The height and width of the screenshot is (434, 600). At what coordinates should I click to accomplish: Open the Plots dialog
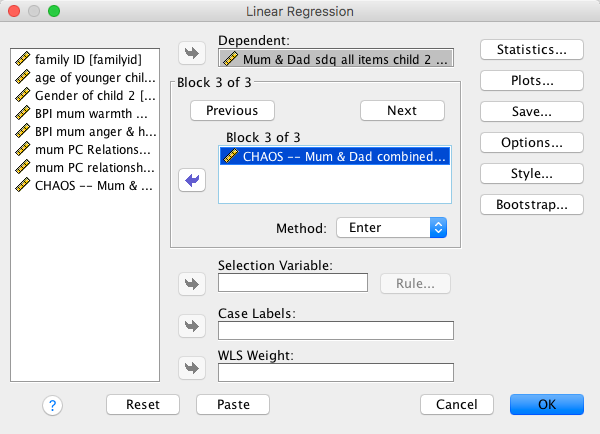[x=532, y=80]
